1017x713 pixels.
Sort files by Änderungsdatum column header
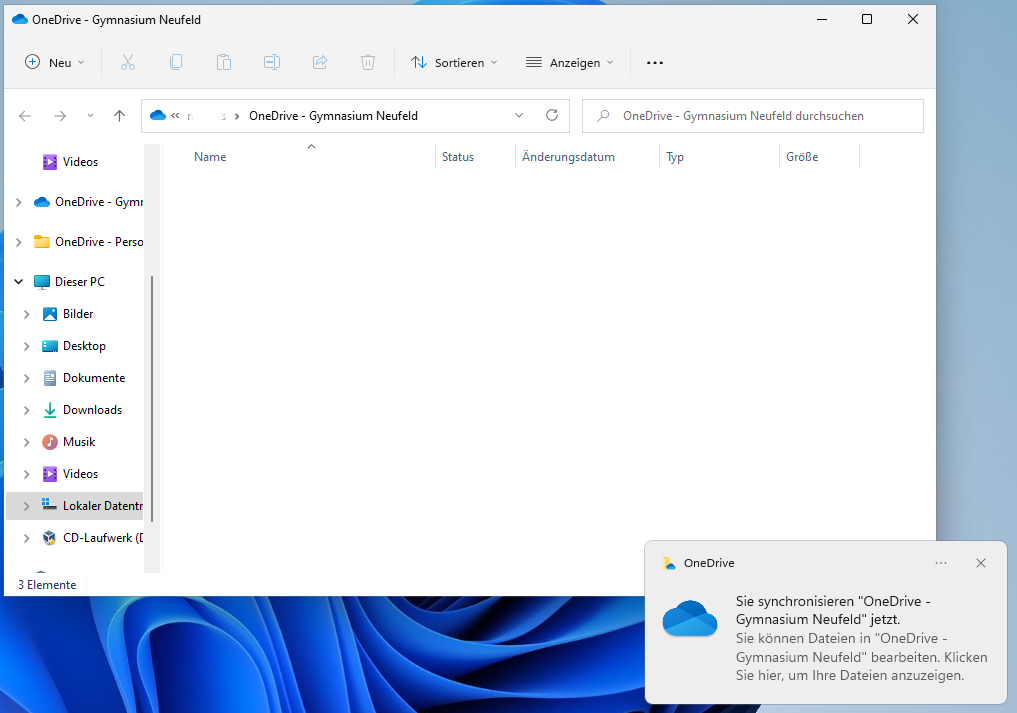point(568,157)
